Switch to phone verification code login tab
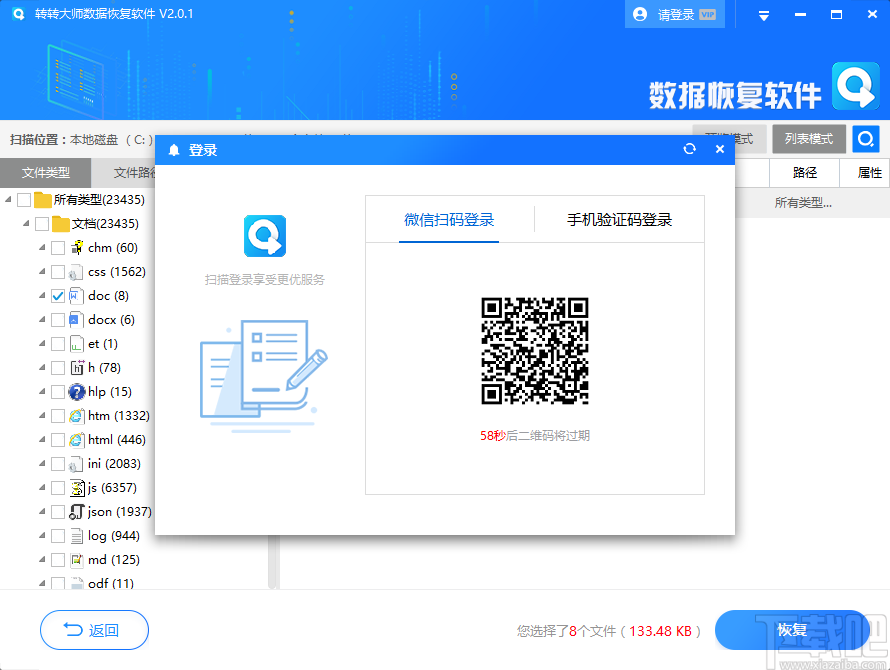Image resolution: width=890 pixels, height=670 pixels. click(x=619, y=220)
